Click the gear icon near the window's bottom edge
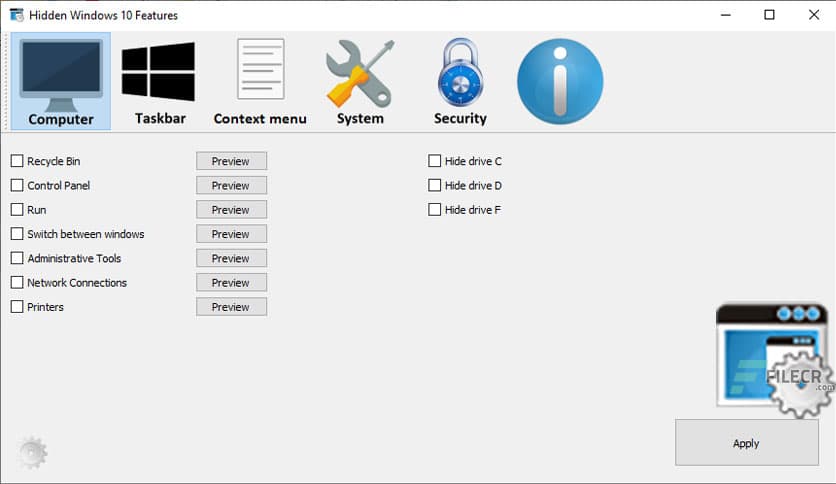Screen dimensions: 836x484 (x=33, y=453)
